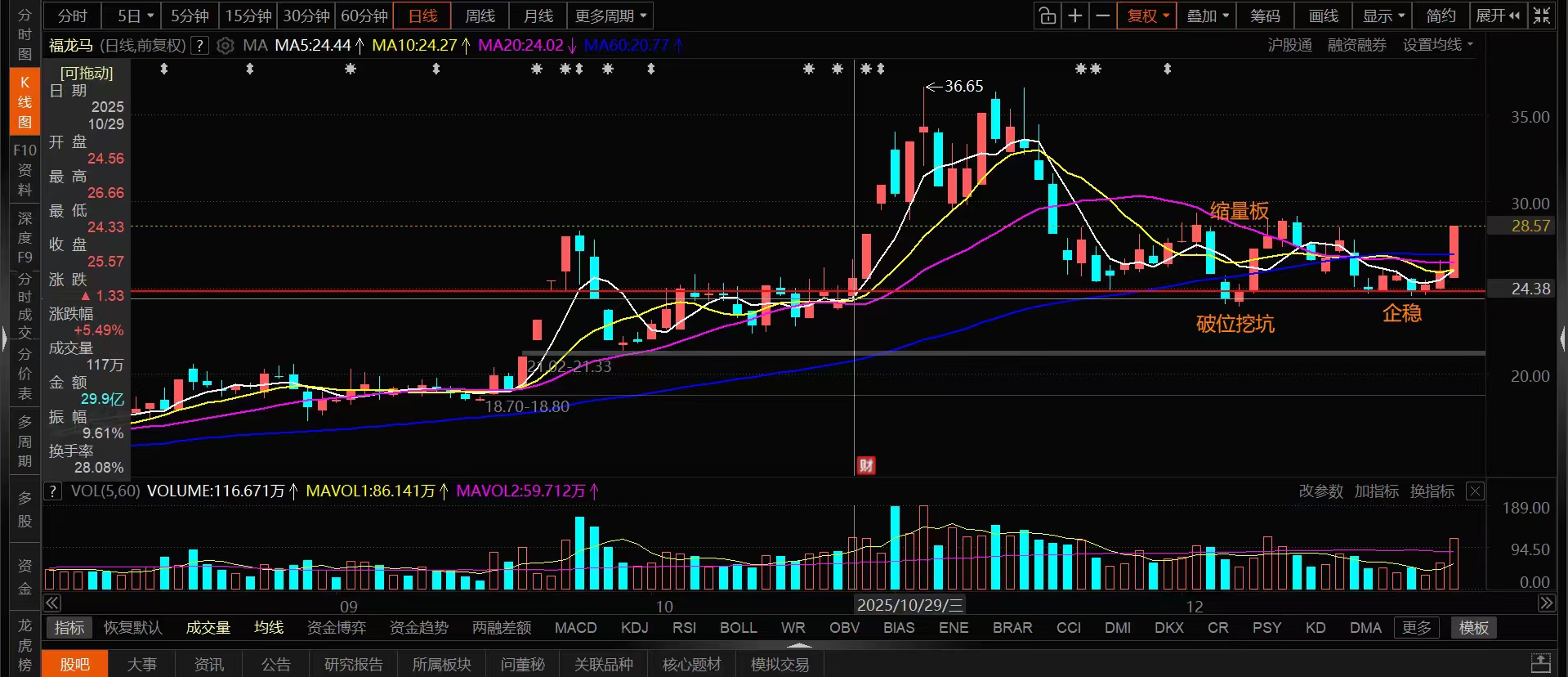Select the 成交量 indicator
The width and height of the screenshot is (1568, 677).
(208, 627)
